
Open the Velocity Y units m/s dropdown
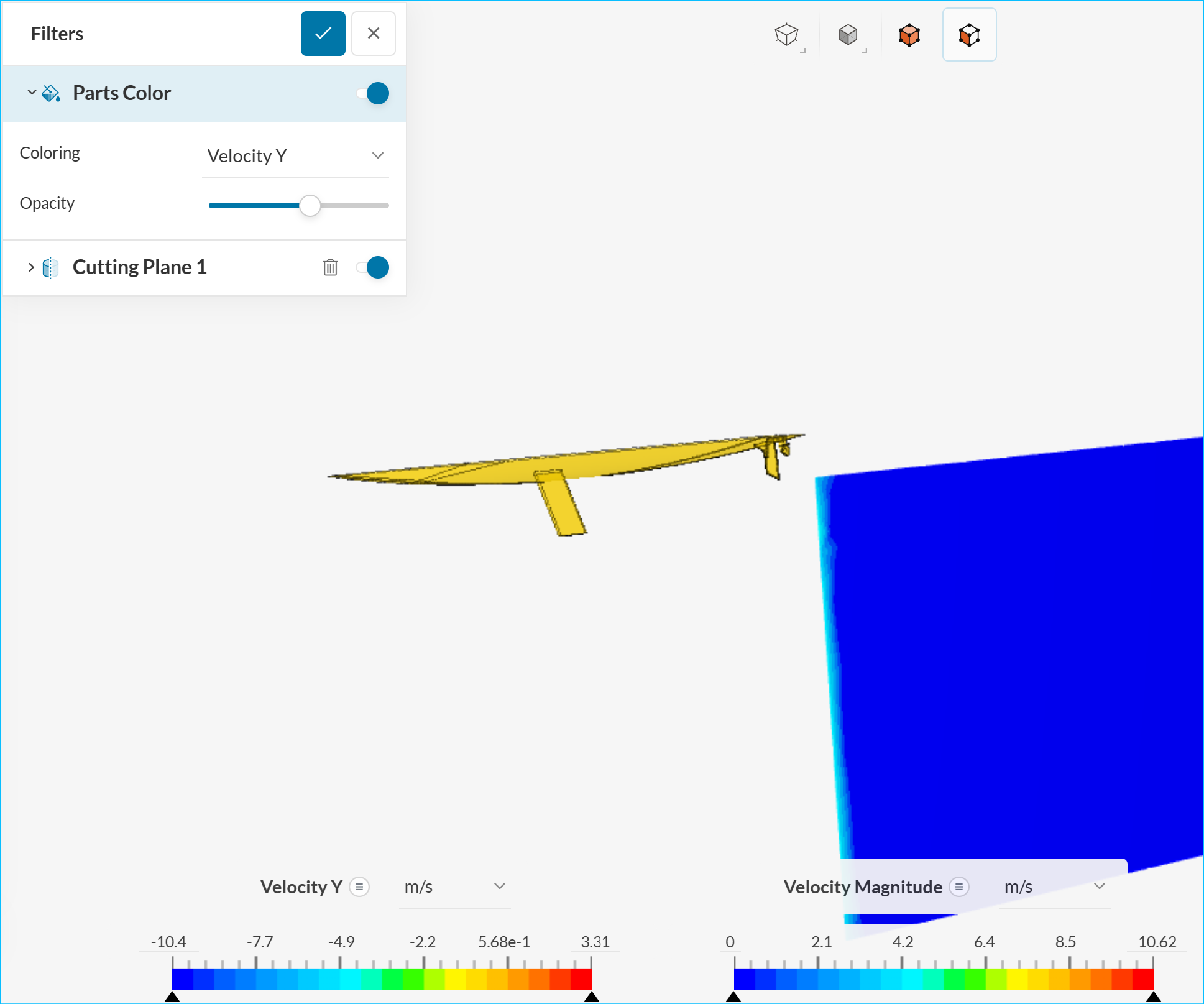454,887
